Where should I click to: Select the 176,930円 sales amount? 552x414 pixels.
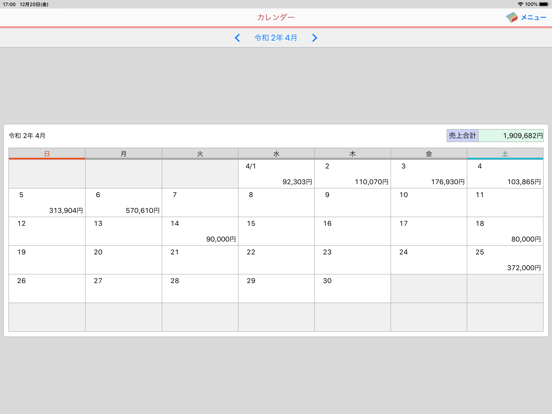(x=448, y=182)
